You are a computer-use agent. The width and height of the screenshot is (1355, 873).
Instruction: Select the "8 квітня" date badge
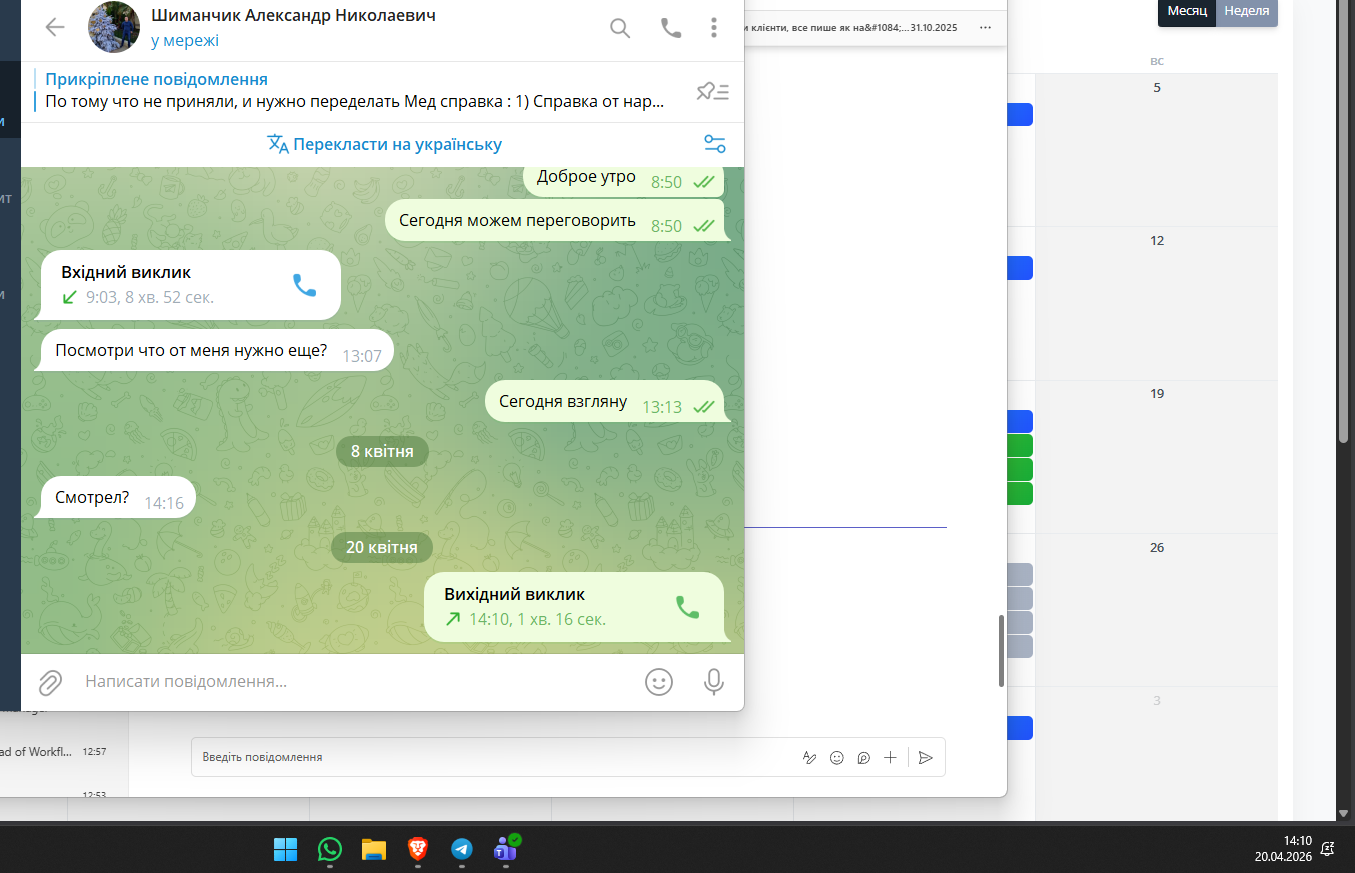point(382,452)
